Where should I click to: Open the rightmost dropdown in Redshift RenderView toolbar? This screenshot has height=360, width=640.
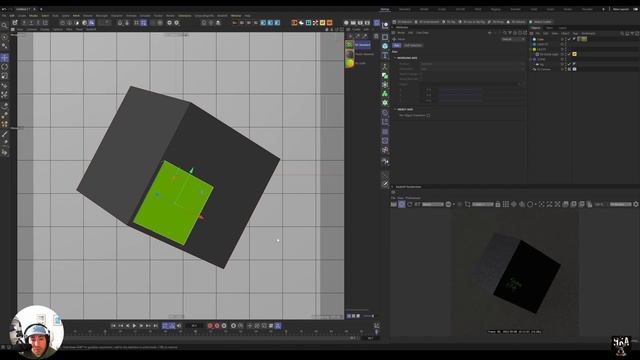[620, 204]
